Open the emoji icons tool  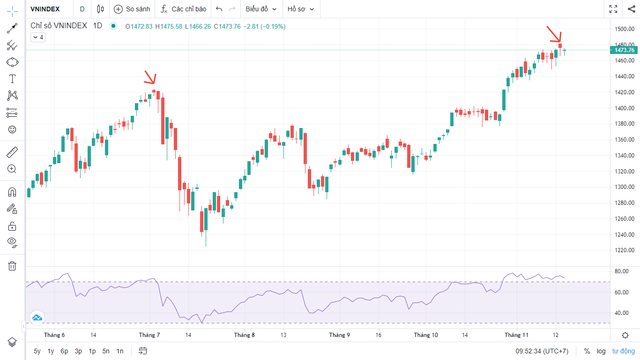[x=12, y=129]
